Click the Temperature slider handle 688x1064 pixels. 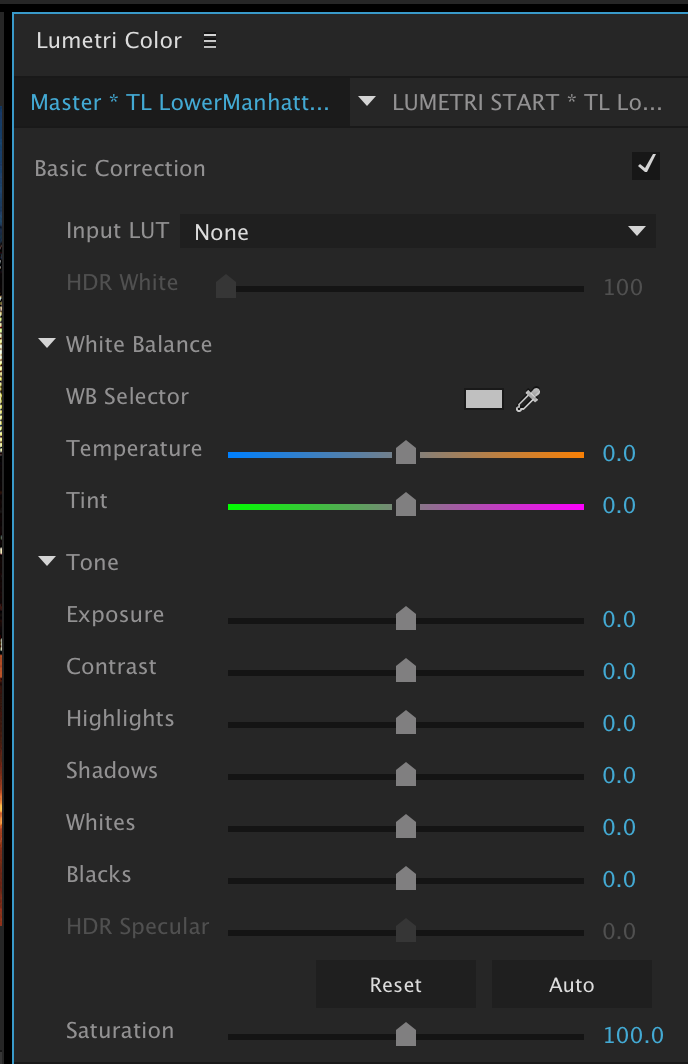pos(406,452)
